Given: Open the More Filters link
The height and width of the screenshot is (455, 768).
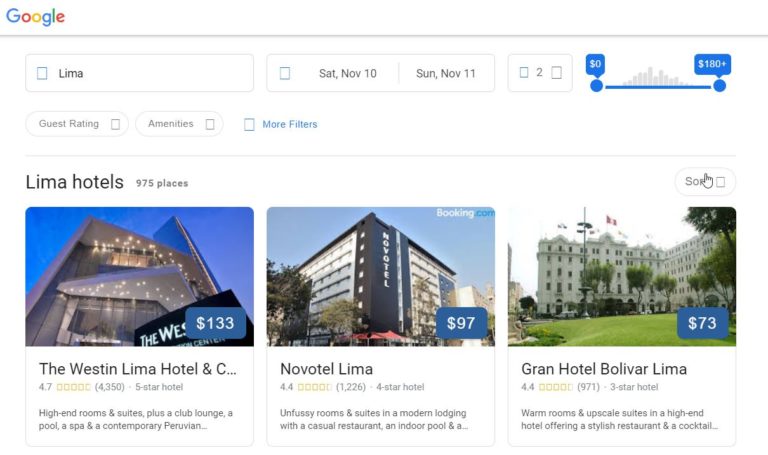Looking at the screenshot, I should (289, 124).
